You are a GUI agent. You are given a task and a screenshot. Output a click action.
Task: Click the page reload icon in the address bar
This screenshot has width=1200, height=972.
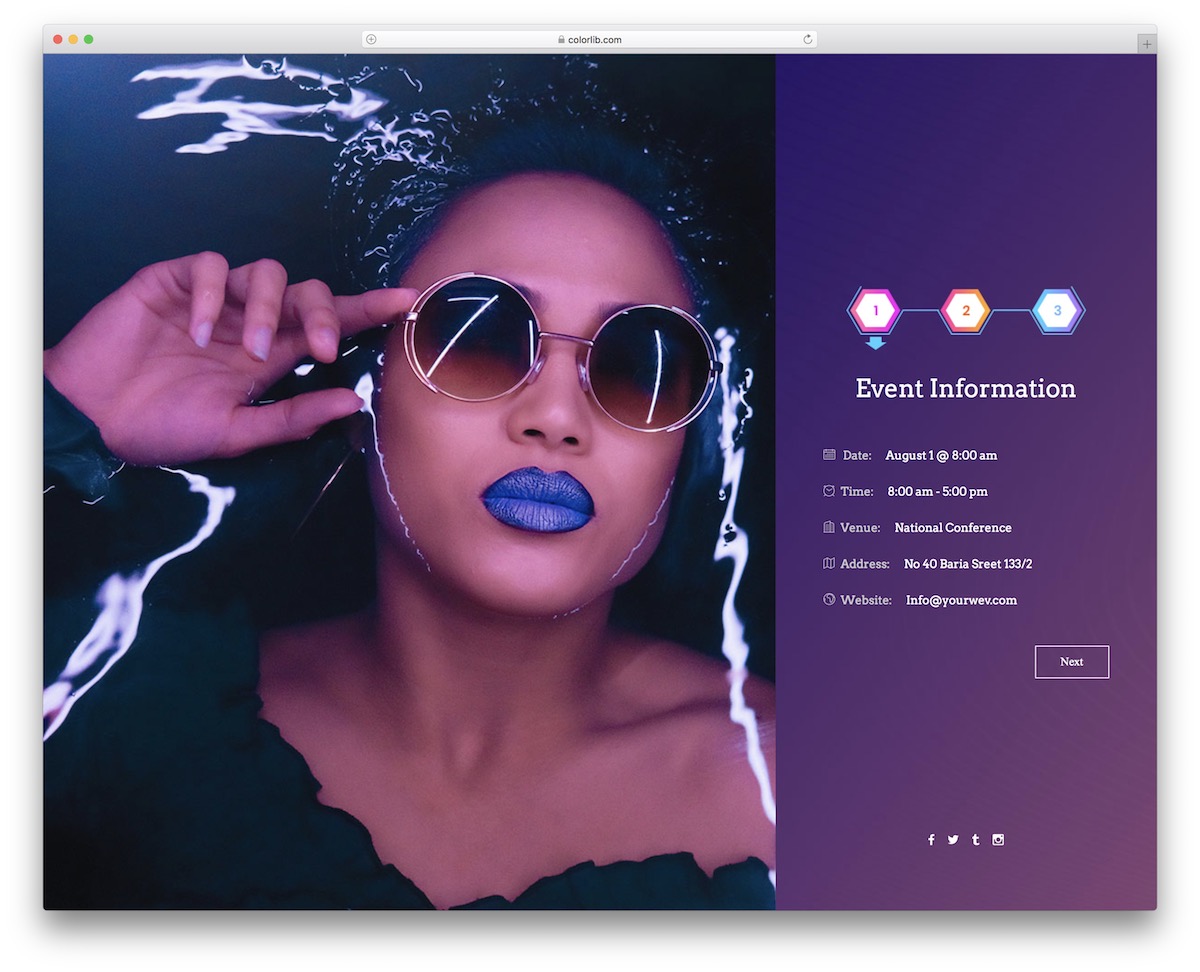click(x=807, y=39)
